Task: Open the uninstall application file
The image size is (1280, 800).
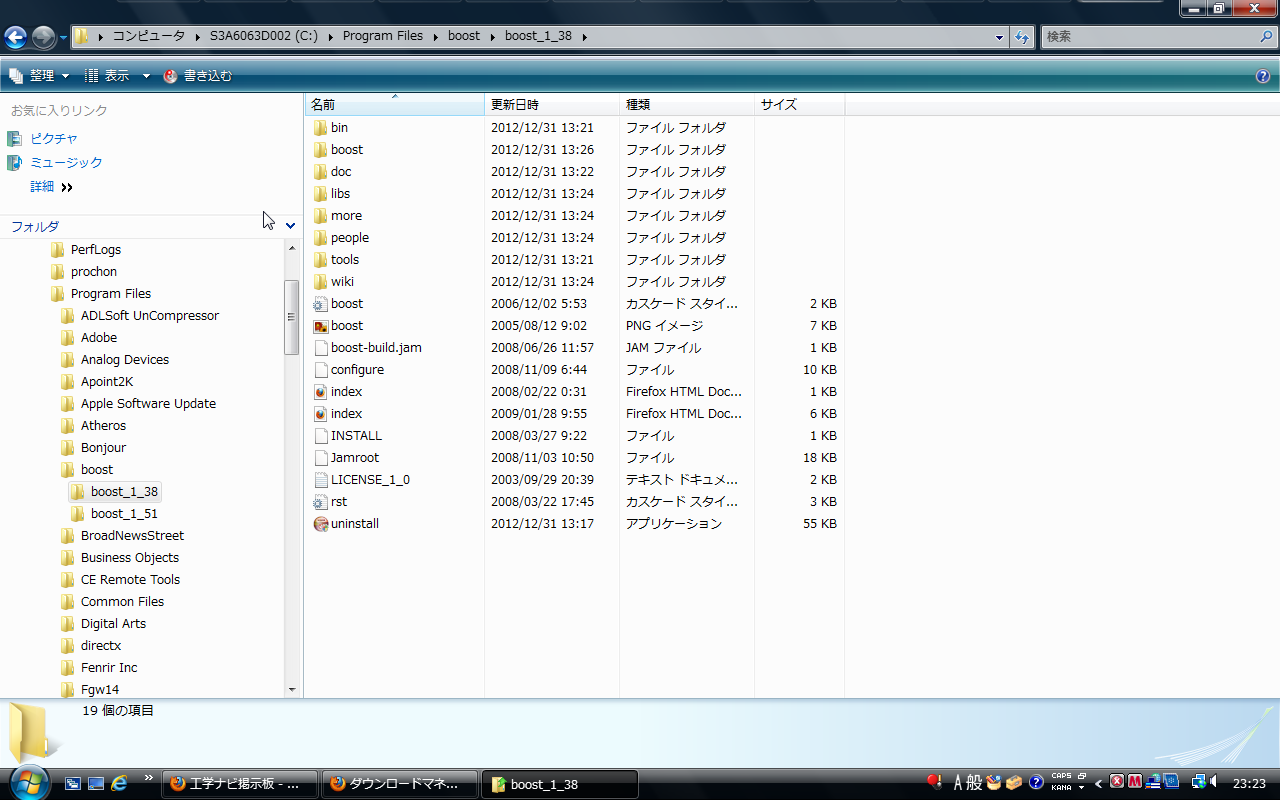Action: 354,524
